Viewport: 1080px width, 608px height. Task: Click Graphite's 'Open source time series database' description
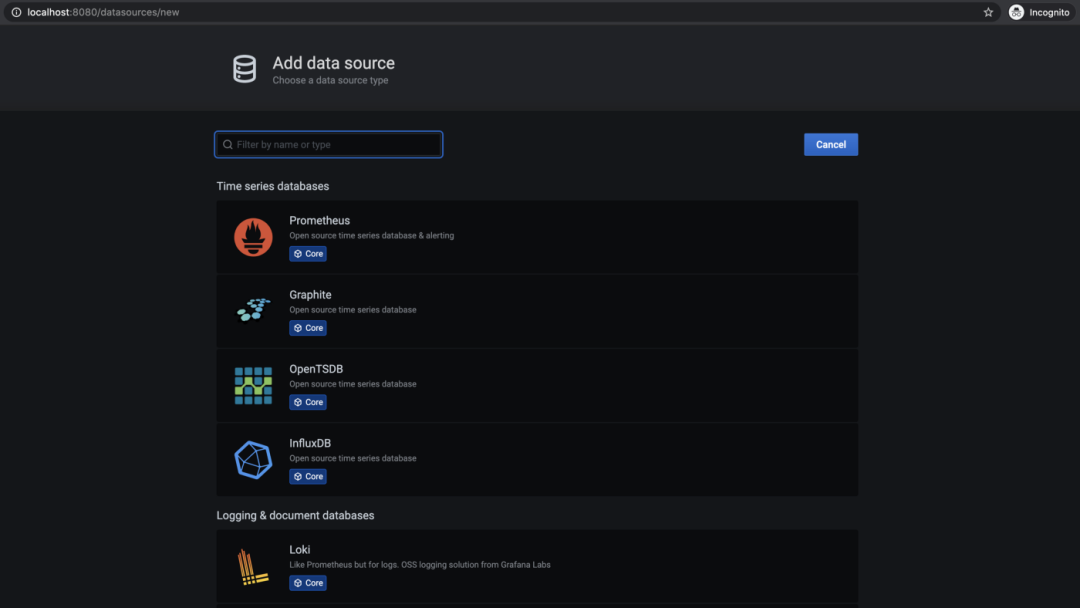tap(353, 310)
